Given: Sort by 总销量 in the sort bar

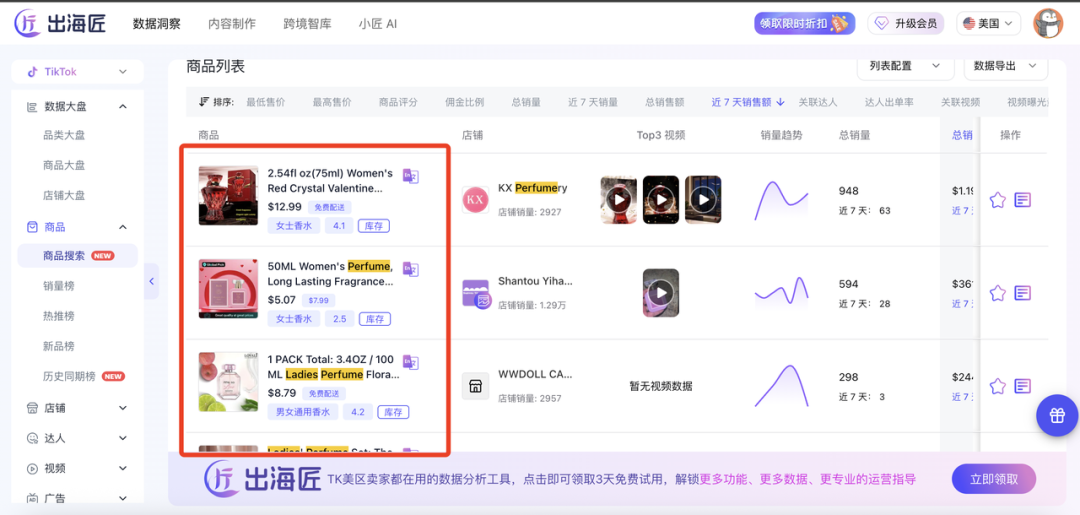Looking at the screenshot, I should click(526, 102).
